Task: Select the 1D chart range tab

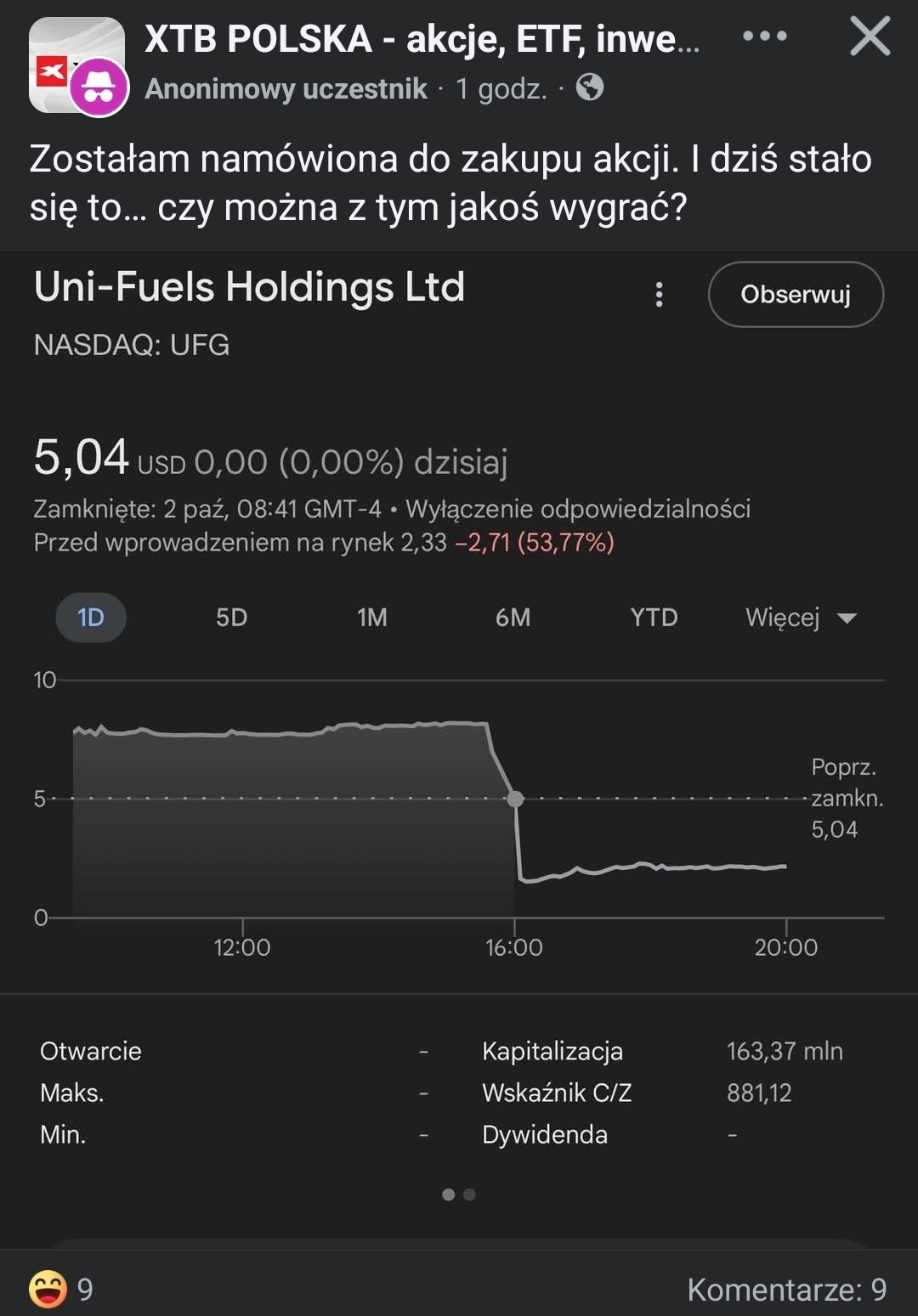Action: 90,618
